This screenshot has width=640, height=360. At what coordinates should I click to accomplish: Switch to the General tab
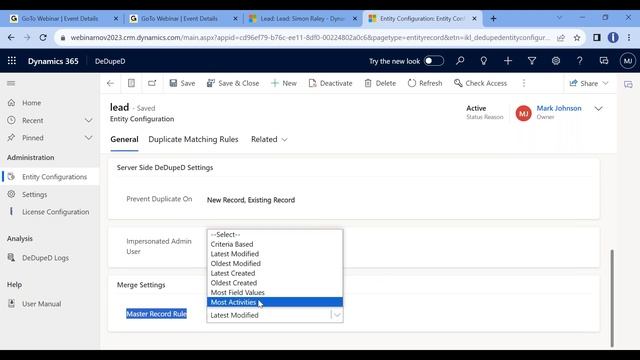[124, 140]
